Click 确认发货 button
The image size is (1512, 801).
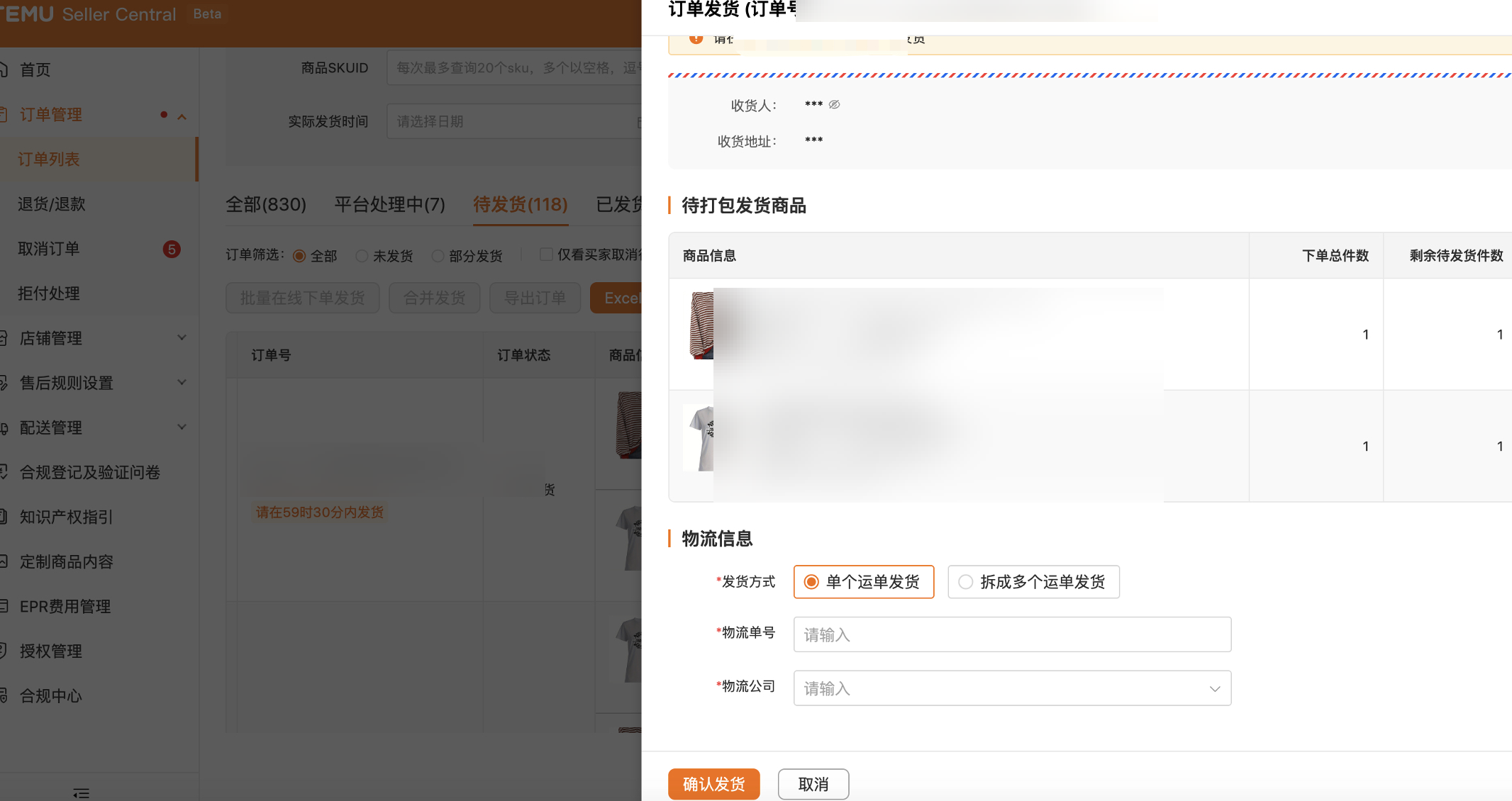pos(713,784)
